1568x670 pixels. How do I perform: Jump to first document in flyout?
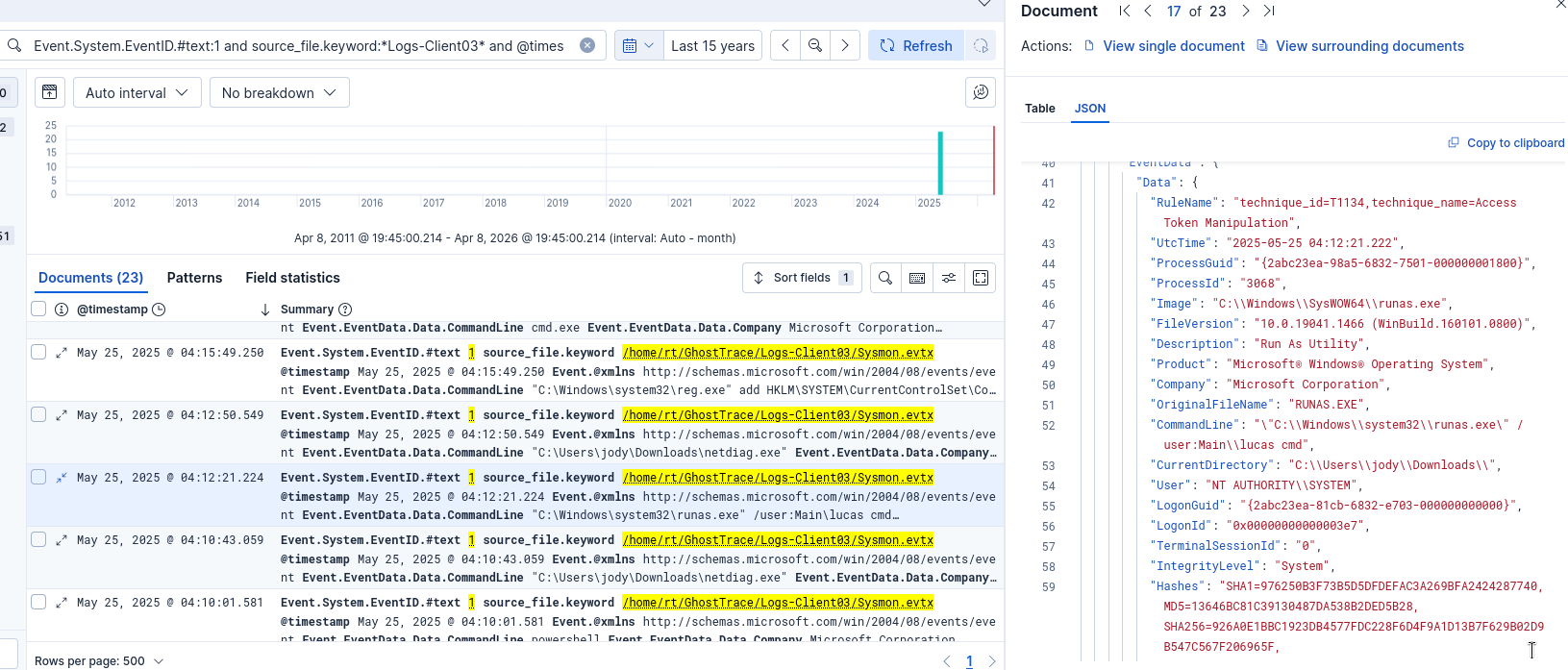(1125, 11)
